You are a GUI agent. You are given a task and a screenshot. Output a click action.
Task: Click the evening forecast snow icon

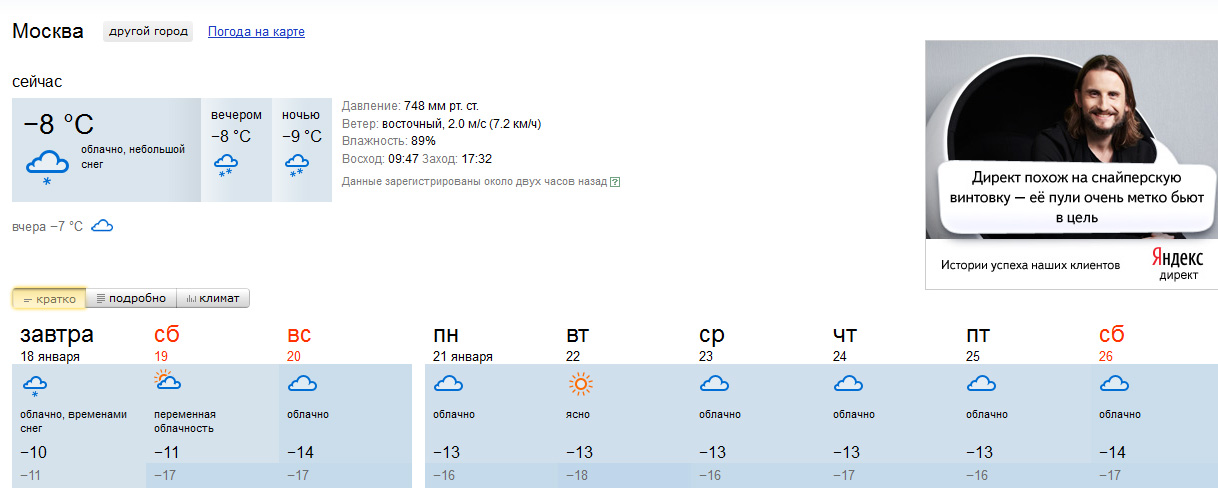click(226, 166)
